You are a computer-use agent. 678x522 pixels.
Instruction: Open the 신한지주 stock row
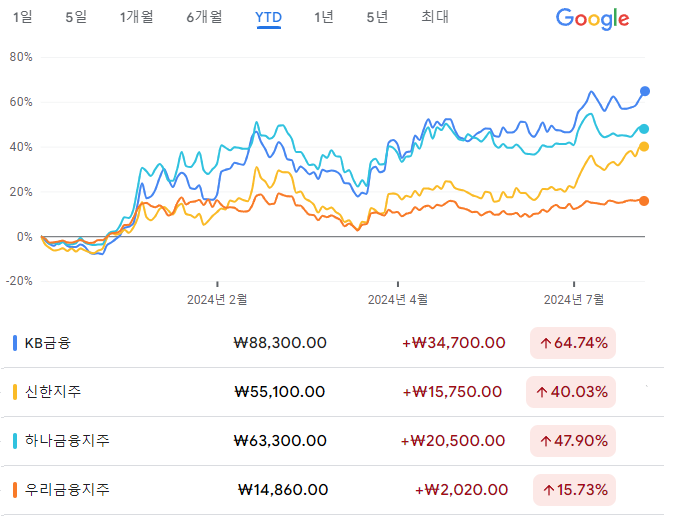(332, 392)
